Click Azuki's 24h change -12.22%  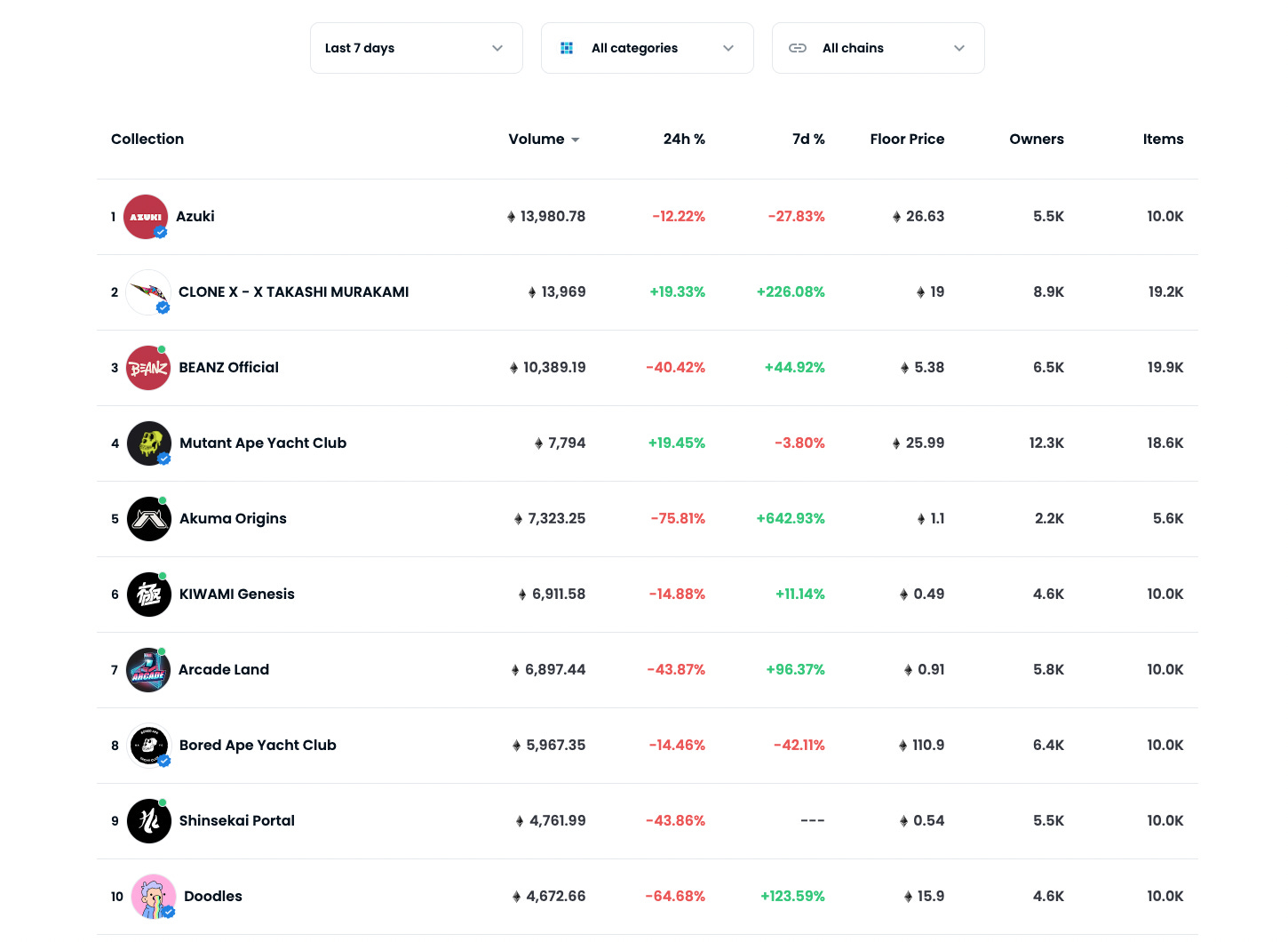(679, 217)
